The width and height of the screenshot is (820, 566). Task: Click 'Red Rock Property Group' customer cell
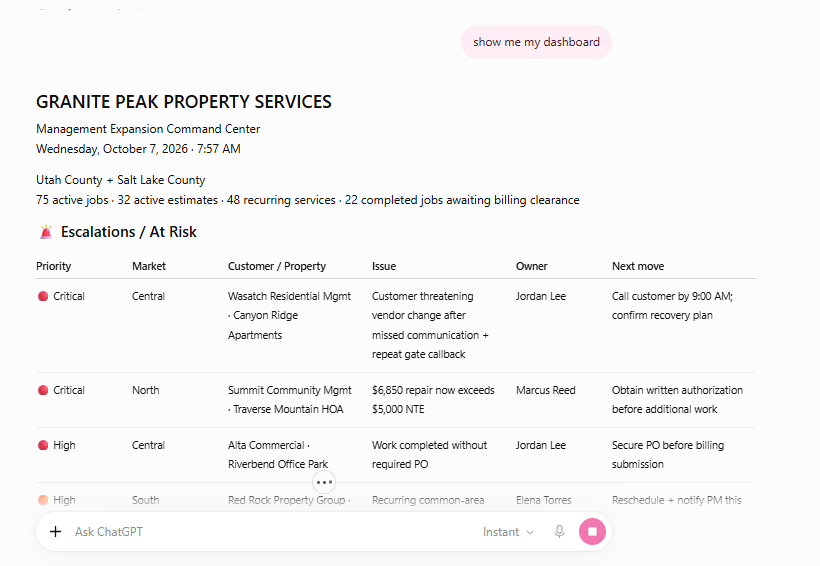point(287,500)
